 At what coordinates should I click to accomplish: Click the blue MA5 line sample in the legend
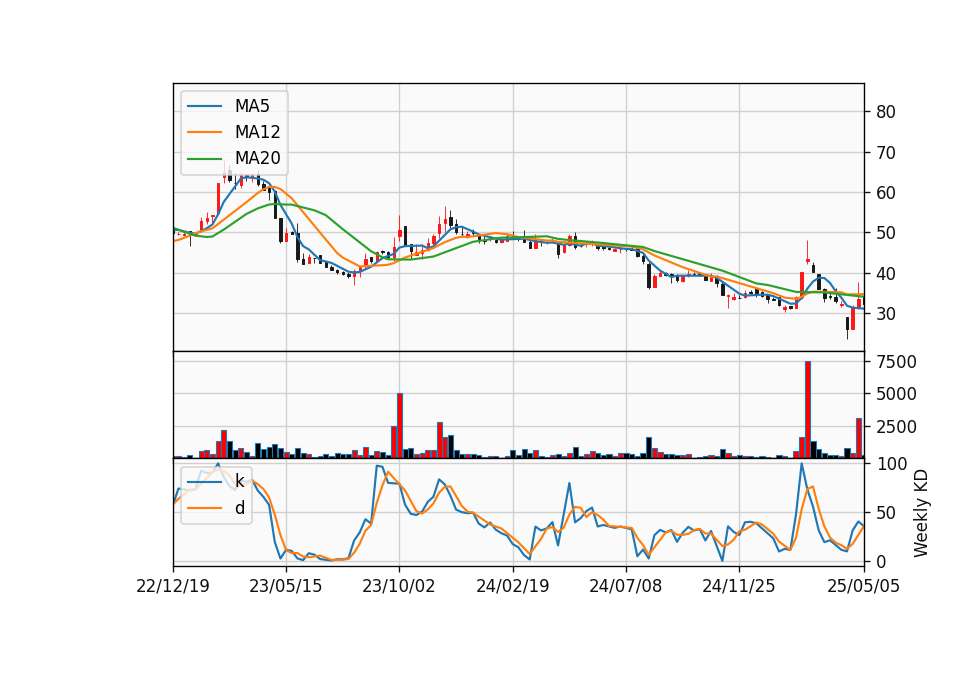tap(204, 106)
